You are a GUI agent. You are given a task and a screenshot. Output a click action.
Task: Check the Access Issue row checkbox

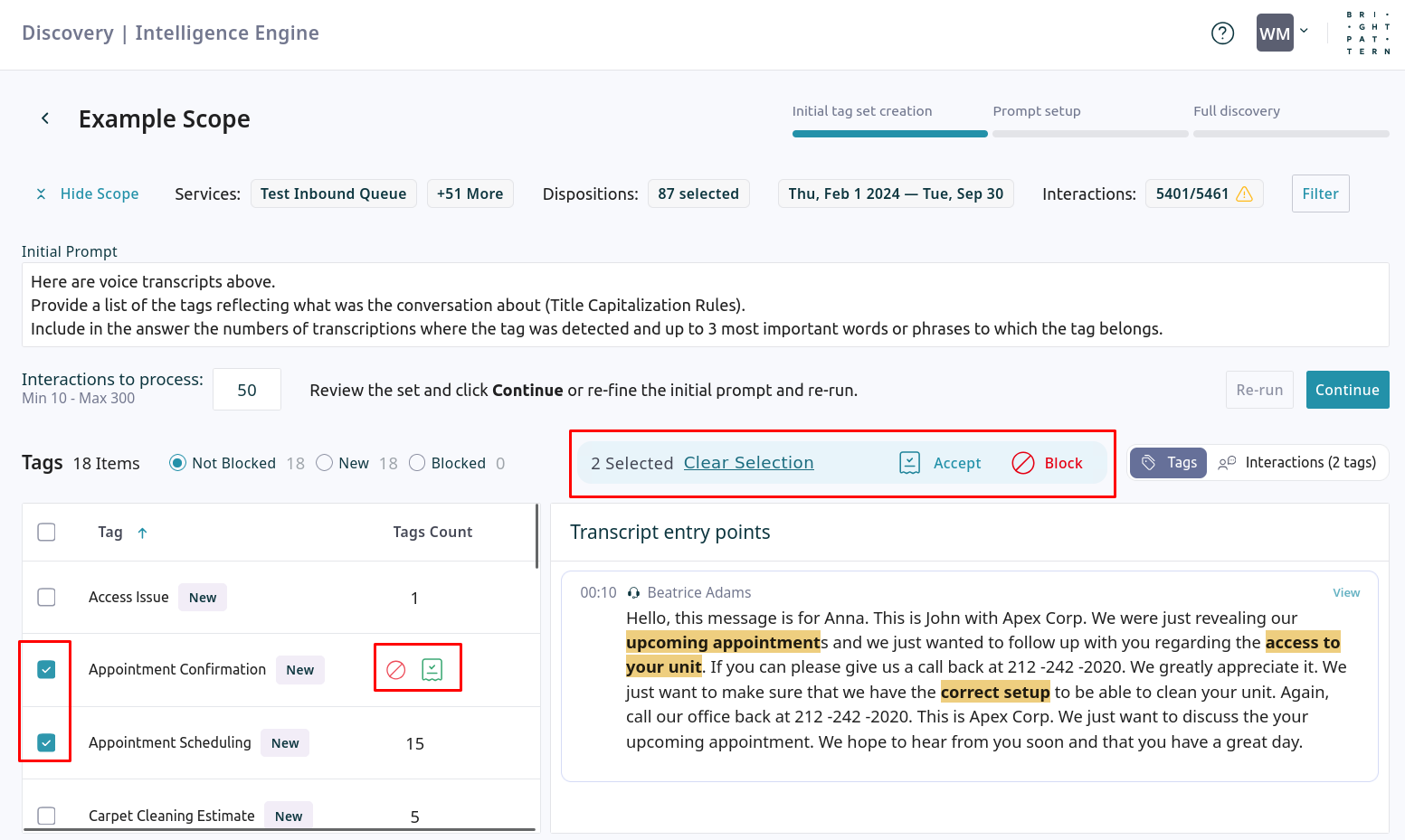(46, 598)
